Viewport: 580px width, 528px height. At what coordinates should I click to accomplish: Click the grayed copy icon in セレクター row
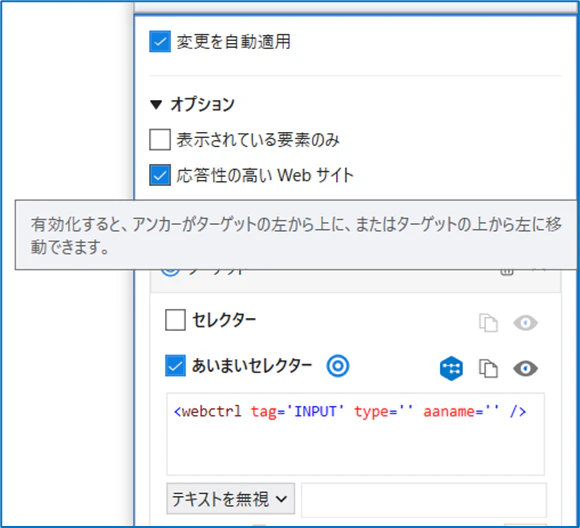[x=488, y=323]
